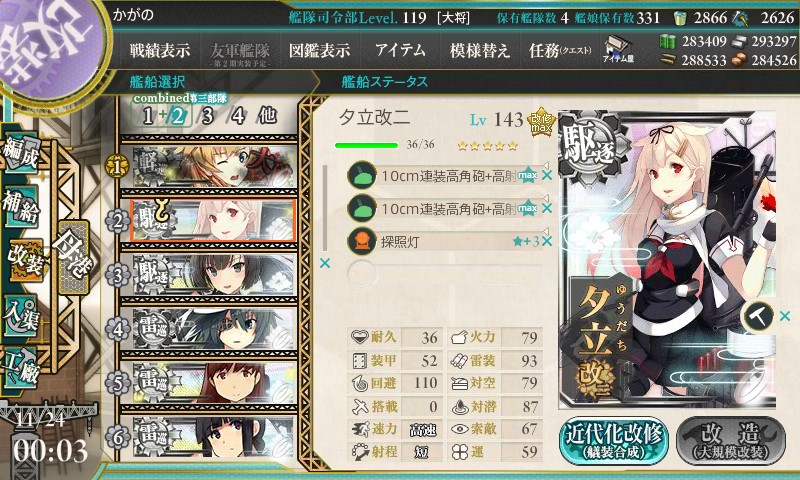This screenshot has width=800, height=480.
Task: Return to 母港 home port badge
Action: 73,258
